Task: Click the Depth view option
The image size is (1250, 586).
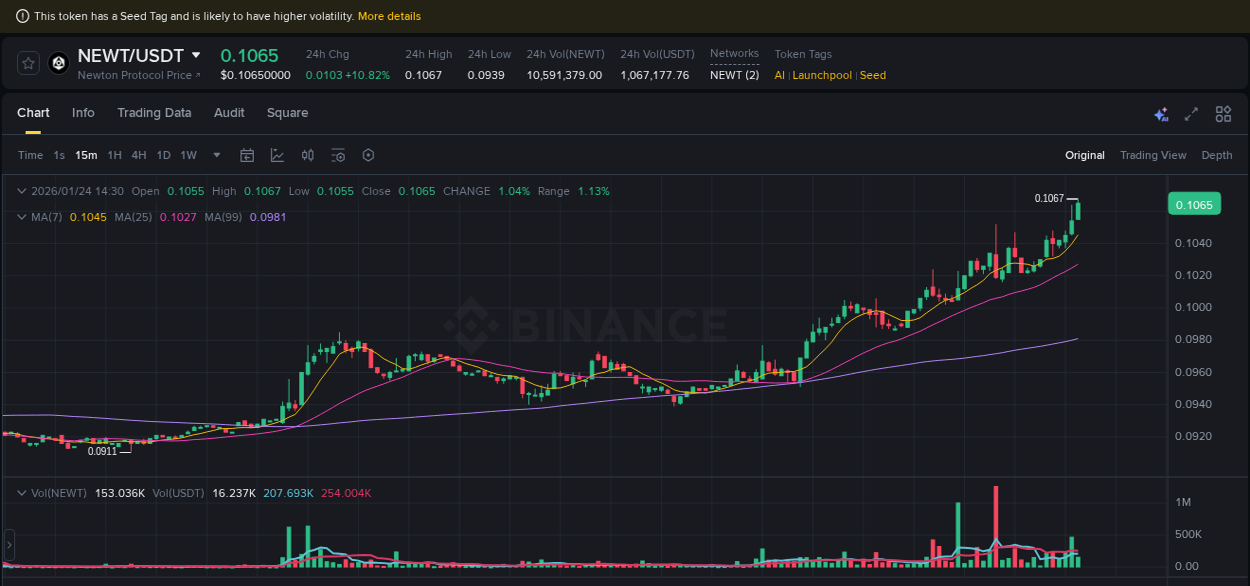Action: pyautogui.click(x=1216, y=155)
